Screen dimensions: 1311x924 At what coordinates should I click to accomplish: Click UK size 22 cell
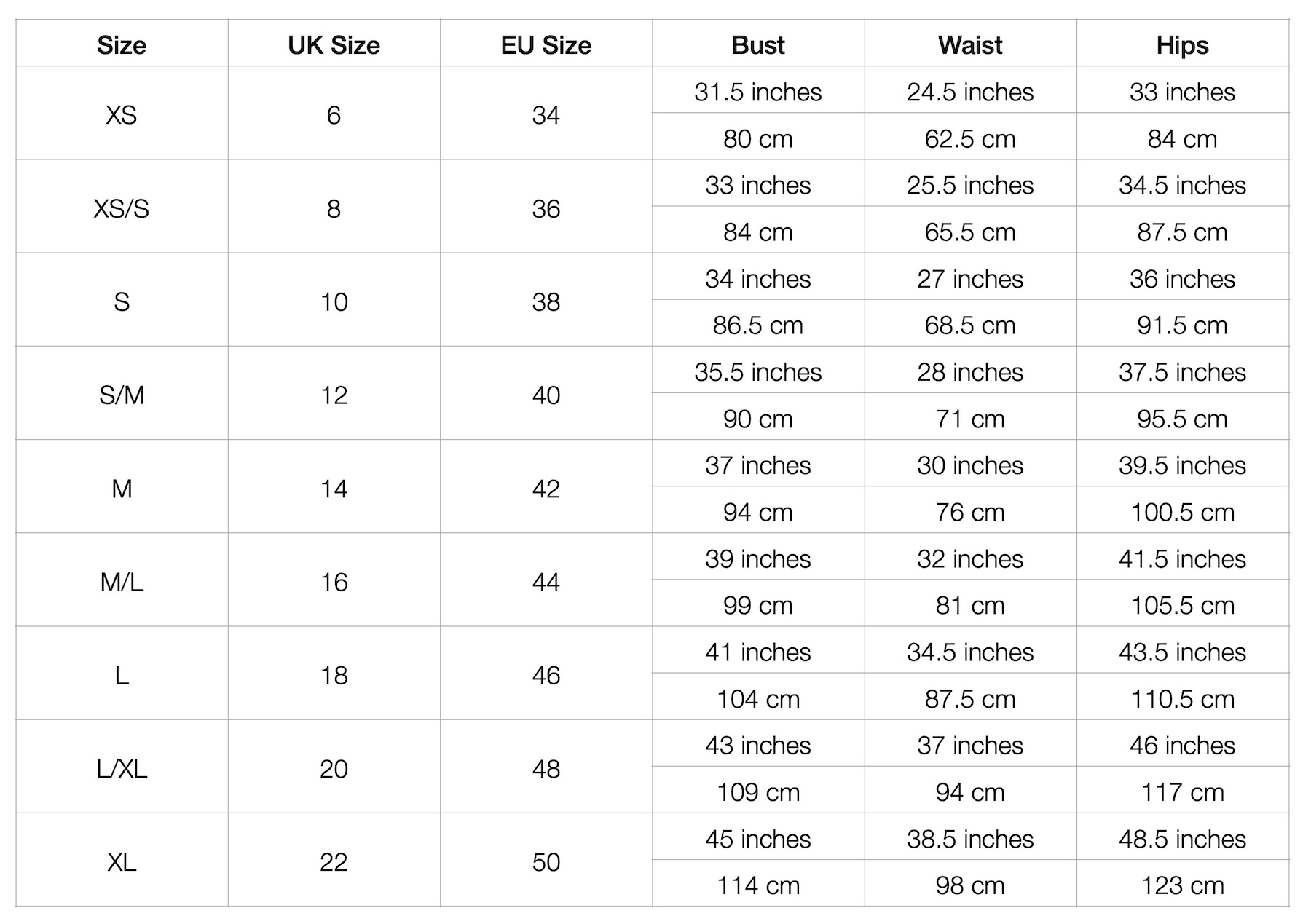(334, 862)
